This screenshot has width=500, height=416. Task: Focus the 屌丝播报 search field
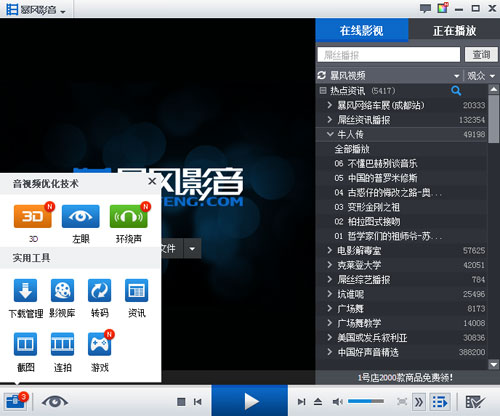tap(389, 55)
